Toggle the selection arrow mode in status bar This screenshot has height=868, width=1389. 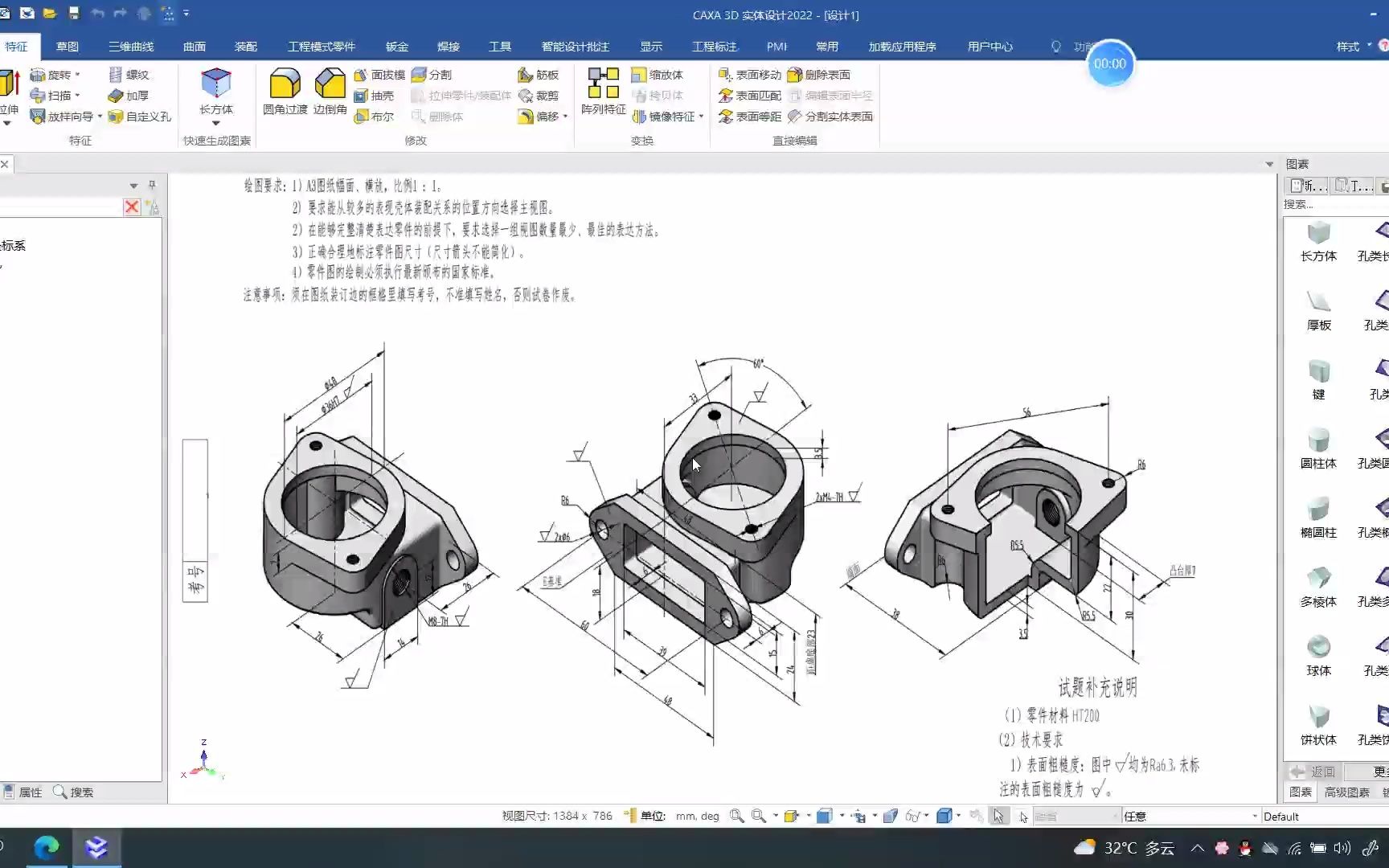pyautogui.click(x=998, y=816)
